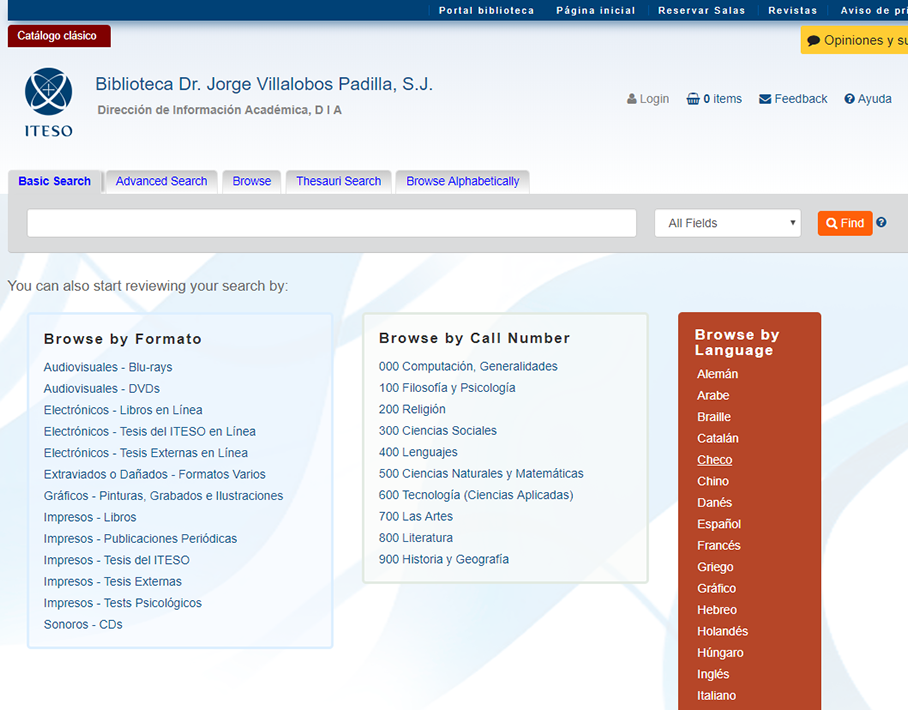Open call number 200 Religión
This screenshot has width=908, height=710.
[412, 409]
